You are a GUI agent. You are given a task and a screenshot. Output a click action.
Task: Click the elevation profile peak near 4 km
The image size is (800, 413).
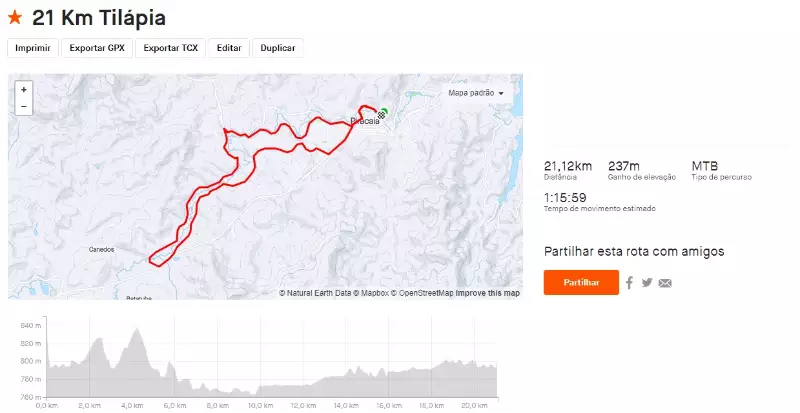point(133,331)
